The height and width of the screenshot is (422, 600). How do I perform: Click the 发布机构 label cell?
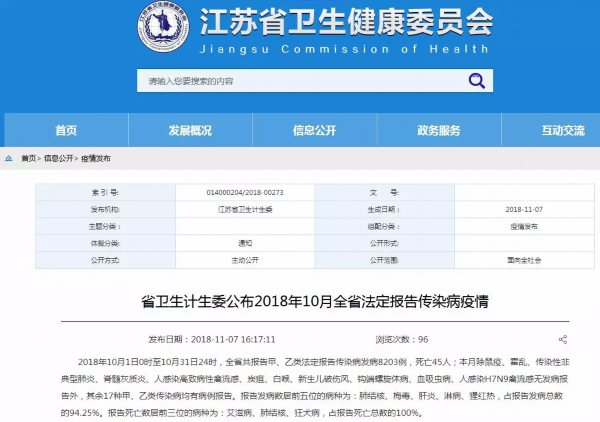coord(105,210)
